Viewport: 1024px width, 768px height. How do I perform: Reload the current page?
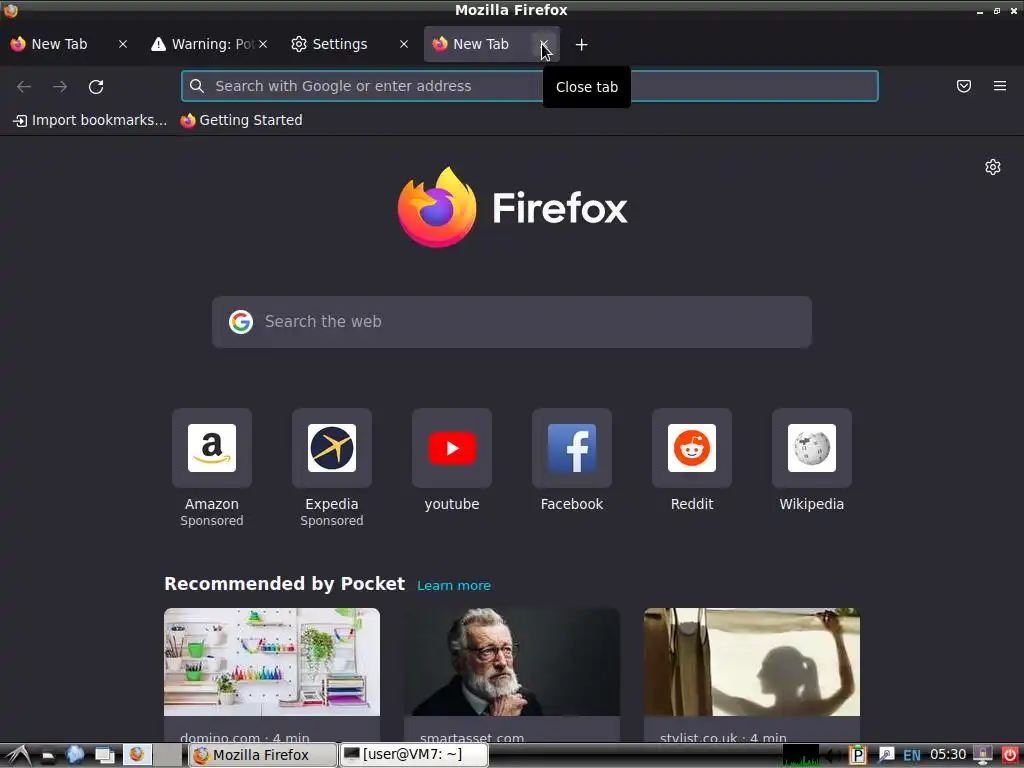[96, 86]
